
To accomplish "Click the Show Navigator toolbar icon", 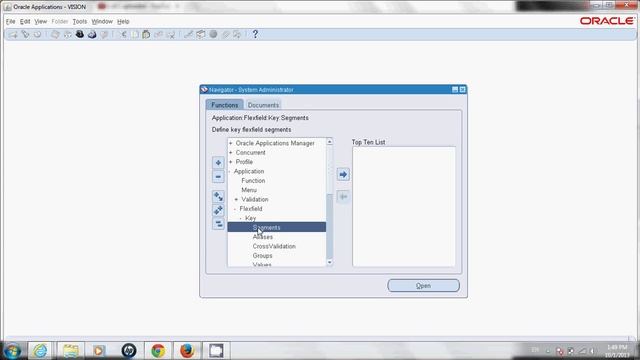I will [x=38, y=35].
